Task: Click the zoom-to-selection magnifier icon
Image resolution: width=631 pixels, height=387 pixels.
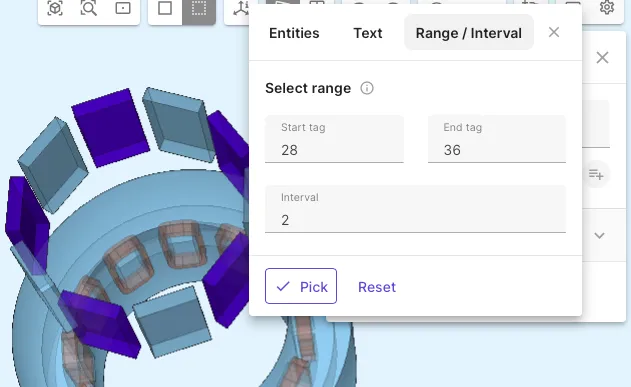Action: click(x=89, y=8)
